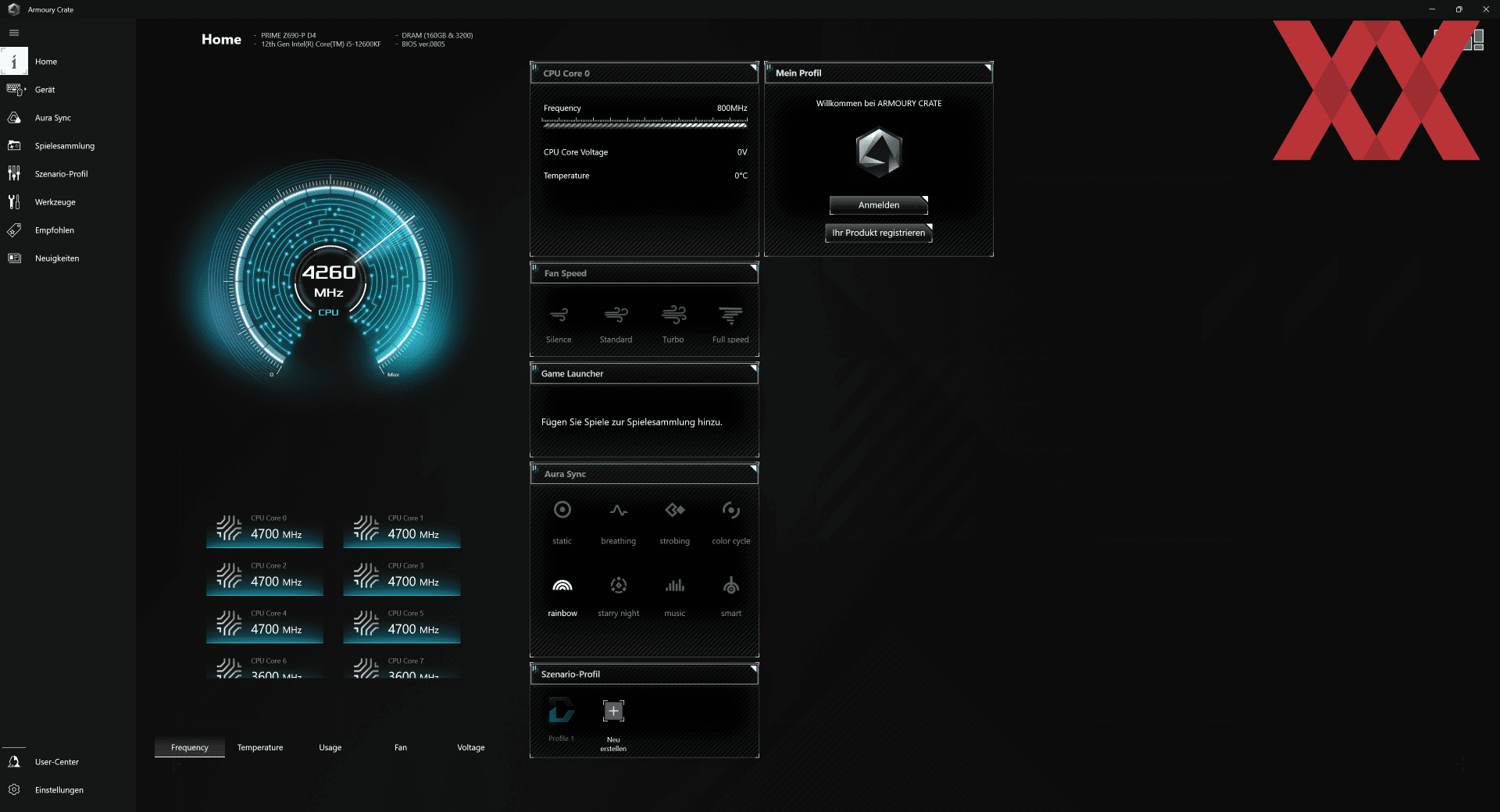Screen dimensions: 1500x812
Task: Select the Standard fan mode
Action: point(616,323)
